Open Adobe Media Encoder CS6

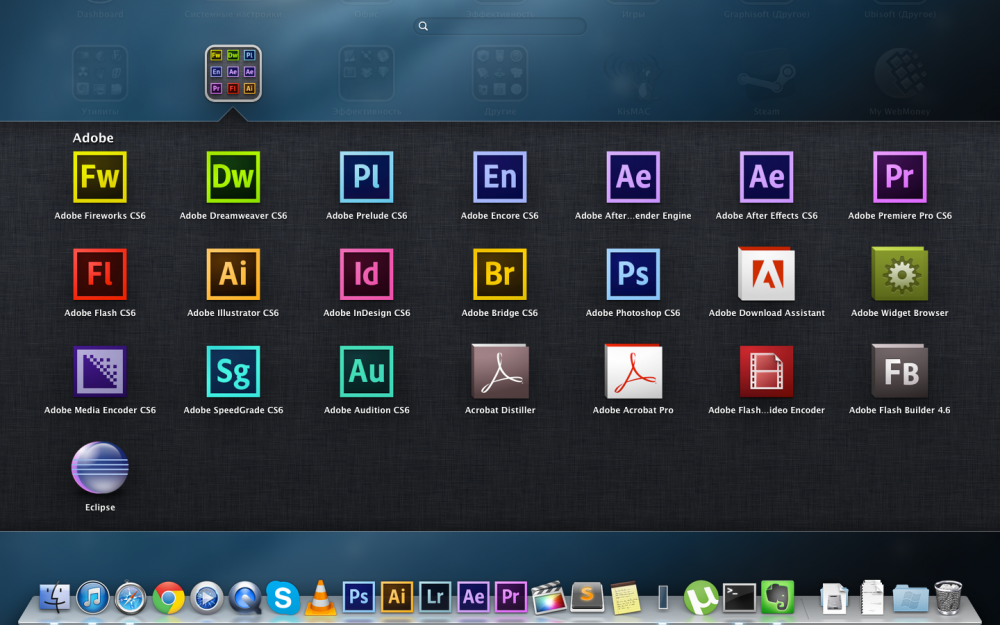(x=99, y=371)
